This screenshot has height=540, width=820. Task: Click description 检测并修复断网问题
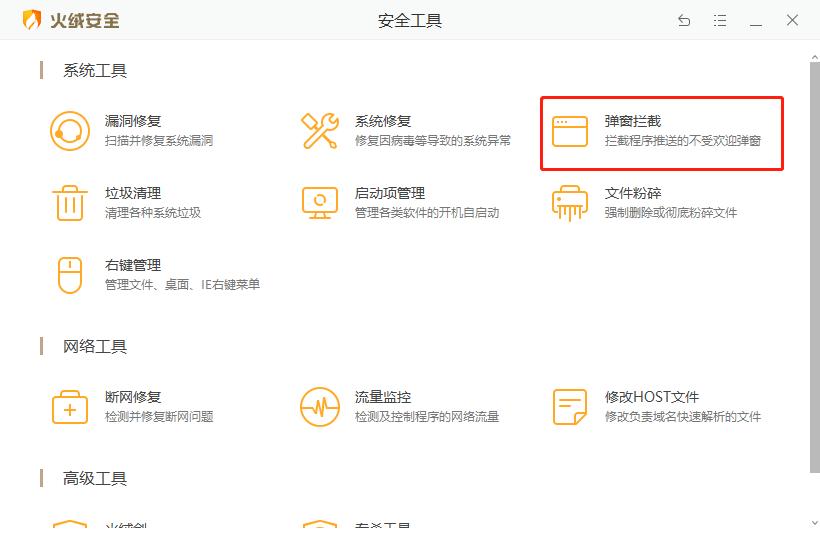click(159, 417)
